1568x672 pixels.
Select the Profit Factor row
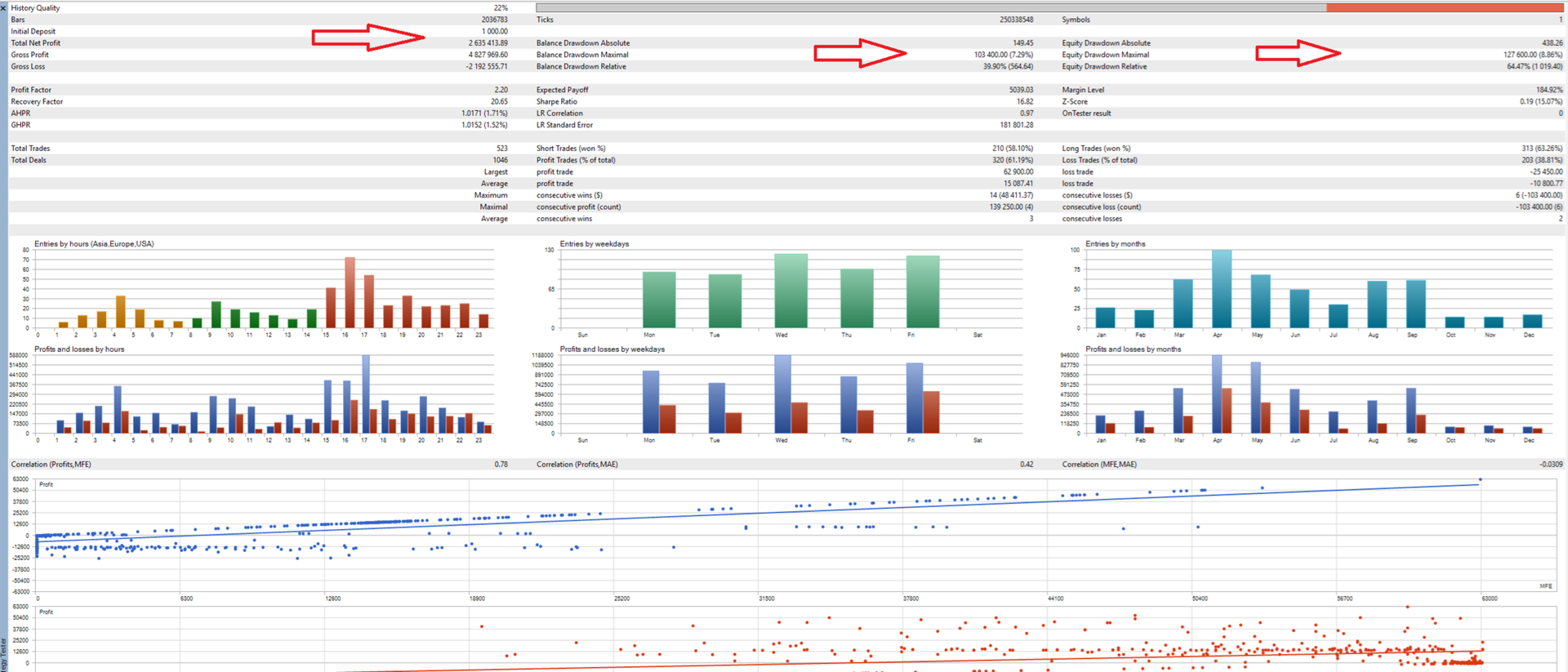tap(259, 90)
